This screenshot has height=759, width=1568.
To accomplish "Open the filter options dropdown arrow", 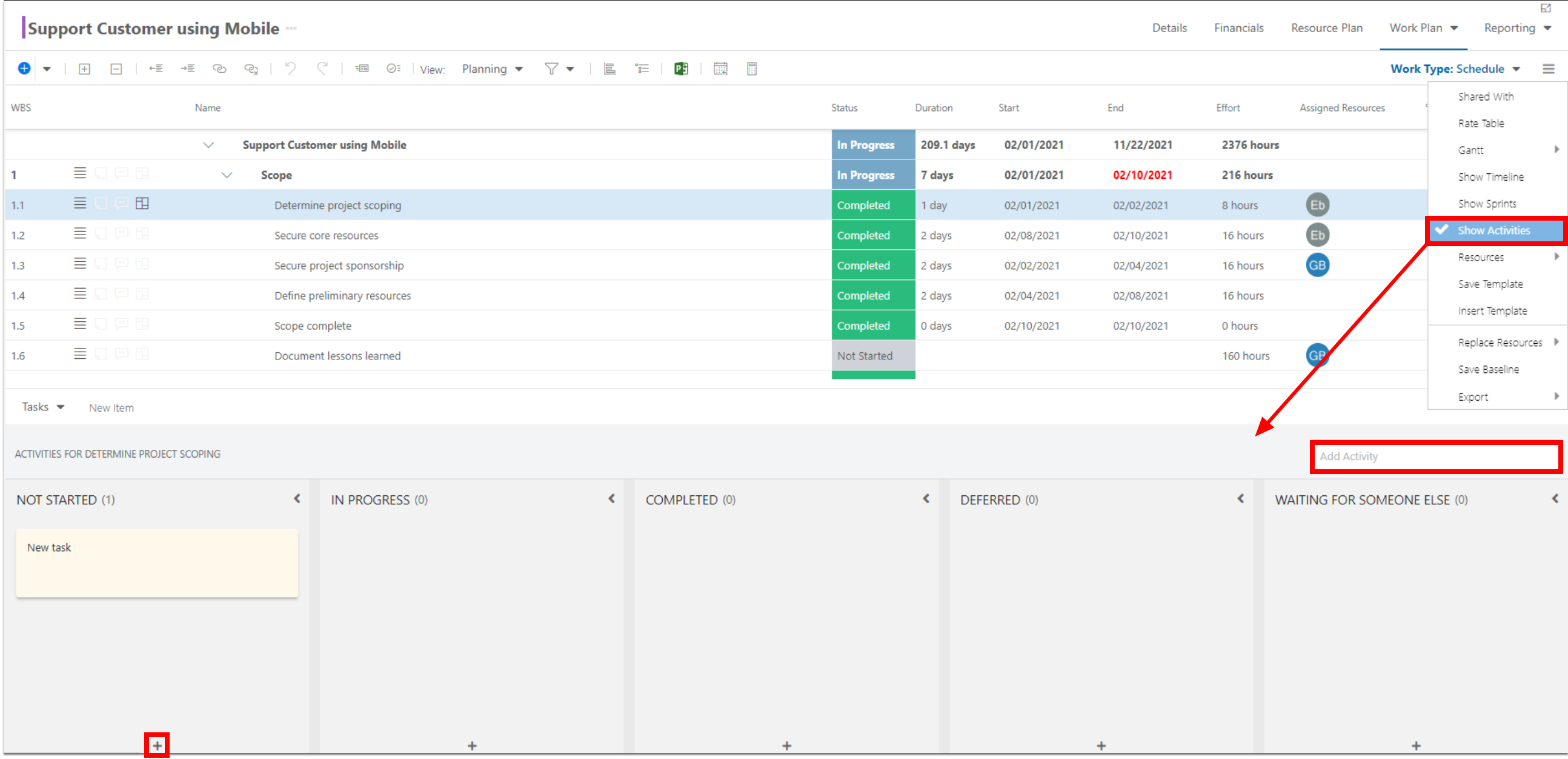I will pos(570,69).
